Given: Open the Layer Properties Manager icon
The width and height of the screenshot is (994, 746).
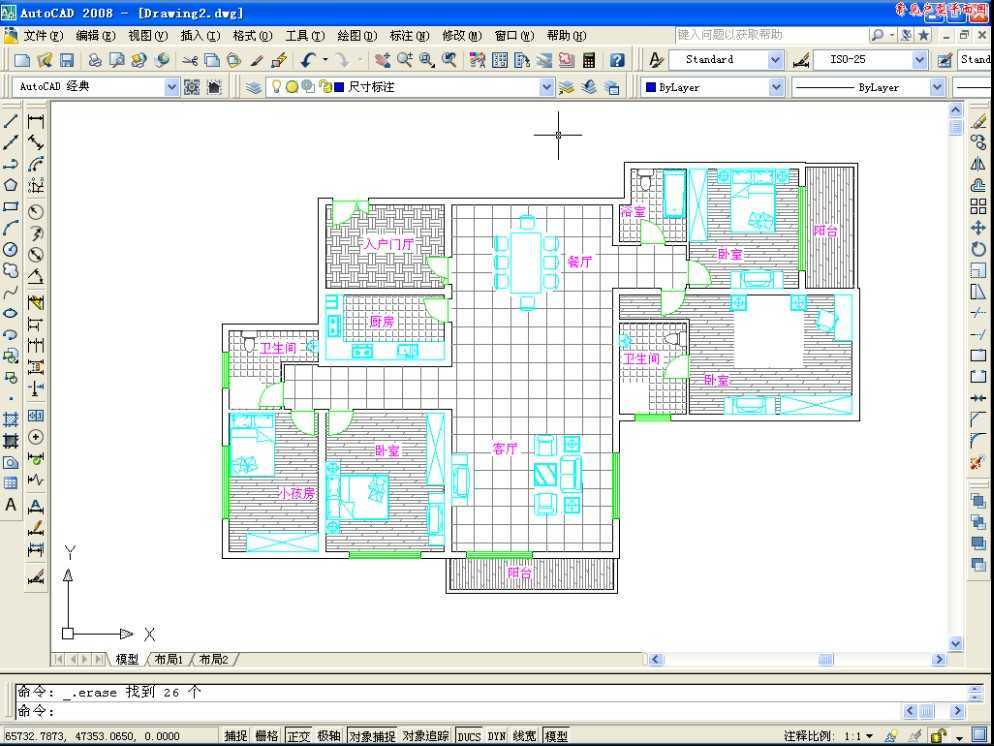Looking at the screenshot, I should coord(253,87).
